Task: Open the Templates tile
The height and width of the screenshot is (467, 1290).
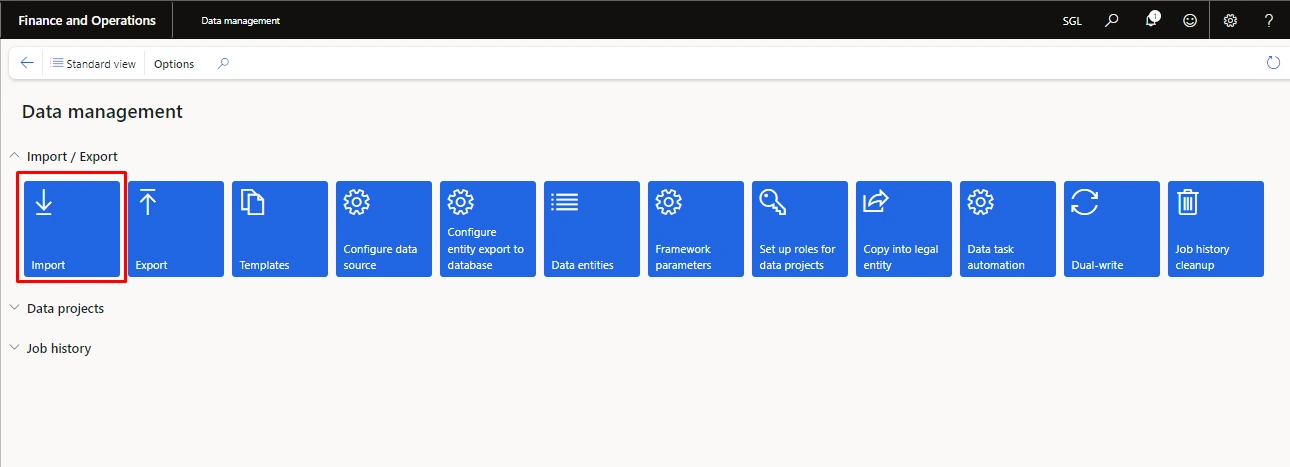Action: (280, 228)
